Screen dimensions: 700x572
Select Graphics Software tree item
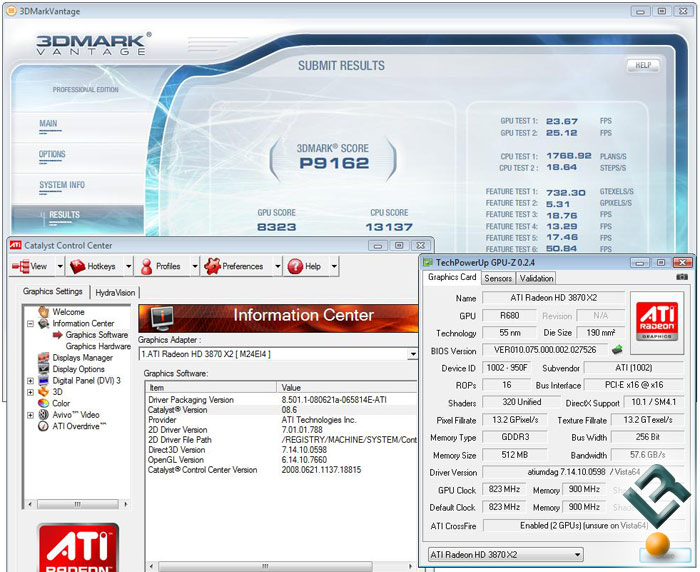[96, 334]
